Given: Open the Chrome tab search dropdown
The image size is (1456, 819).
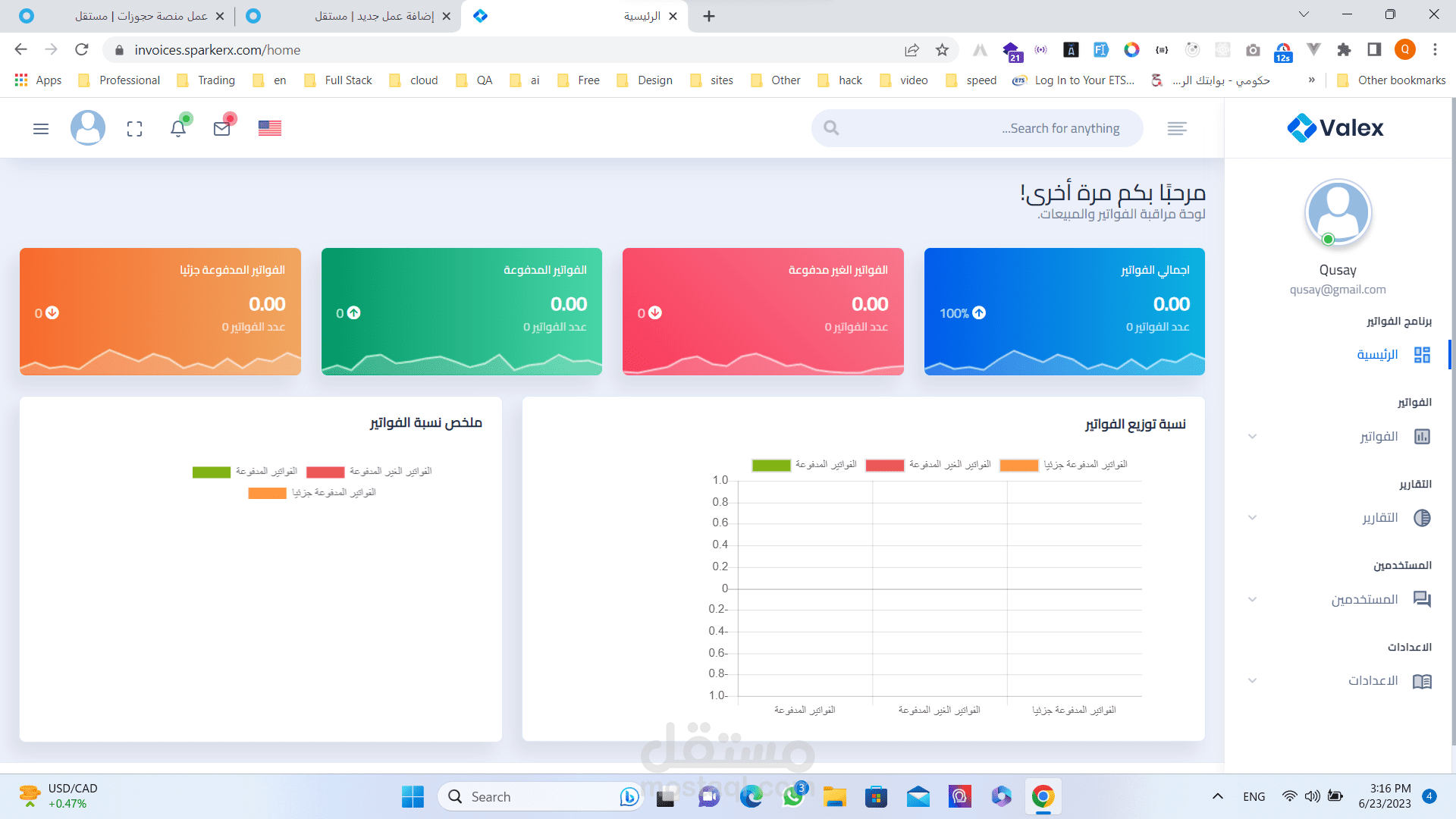Looking at the screenshot, I should (1304, 15).
